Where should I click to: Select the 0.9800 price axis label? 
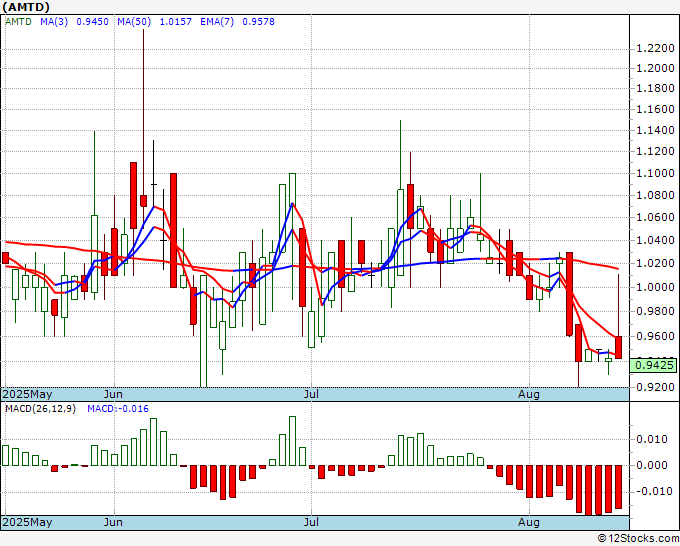655,311
